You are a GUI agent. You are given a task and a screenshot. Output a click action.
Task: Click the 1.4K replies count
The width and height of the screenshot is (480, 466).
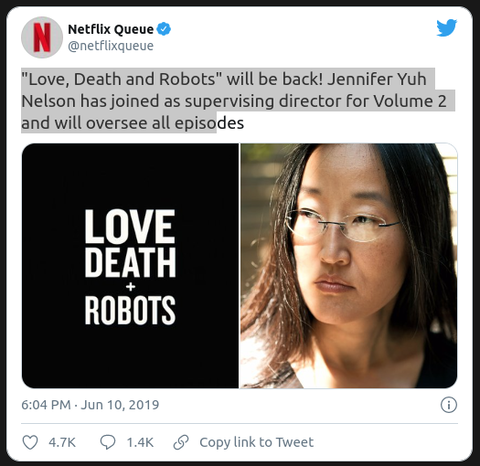pos(140,442)
